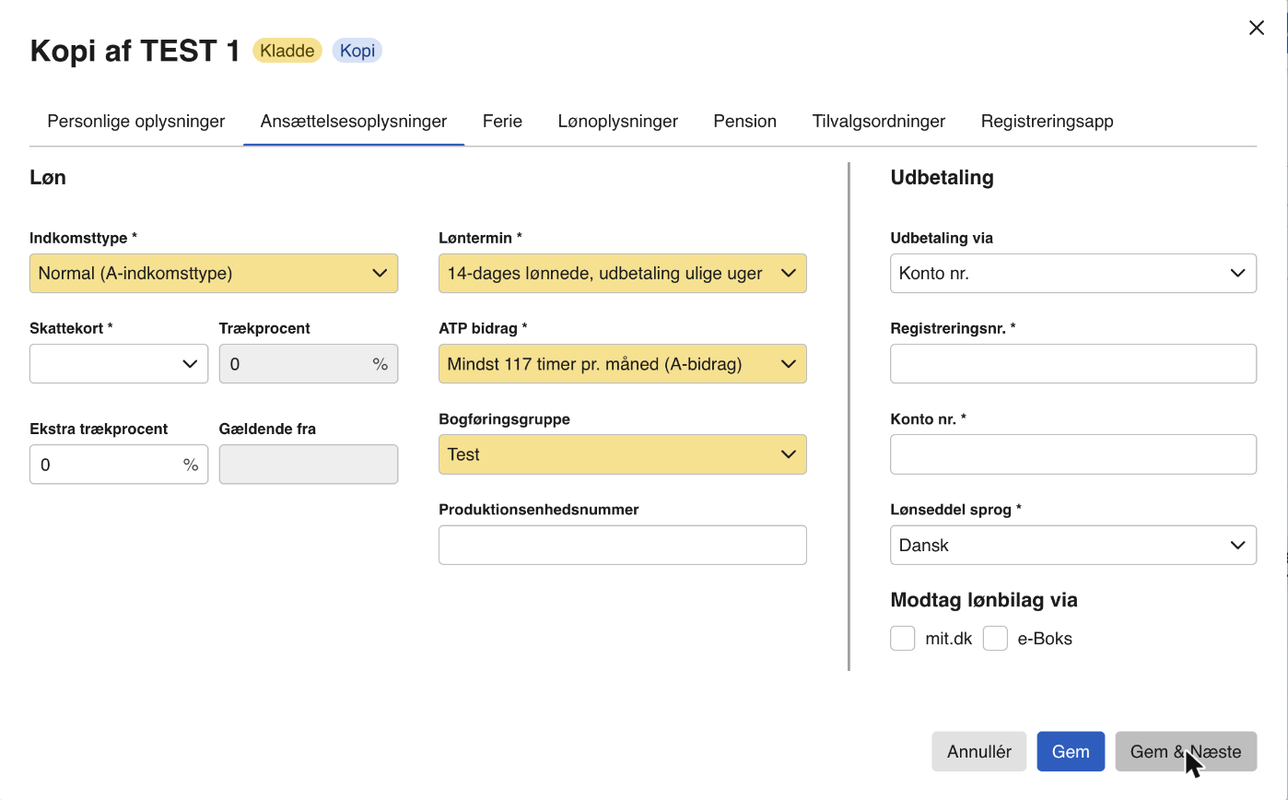Click the blue Kopi badge
The image size is (1288, 800).
tap(357, 50)
